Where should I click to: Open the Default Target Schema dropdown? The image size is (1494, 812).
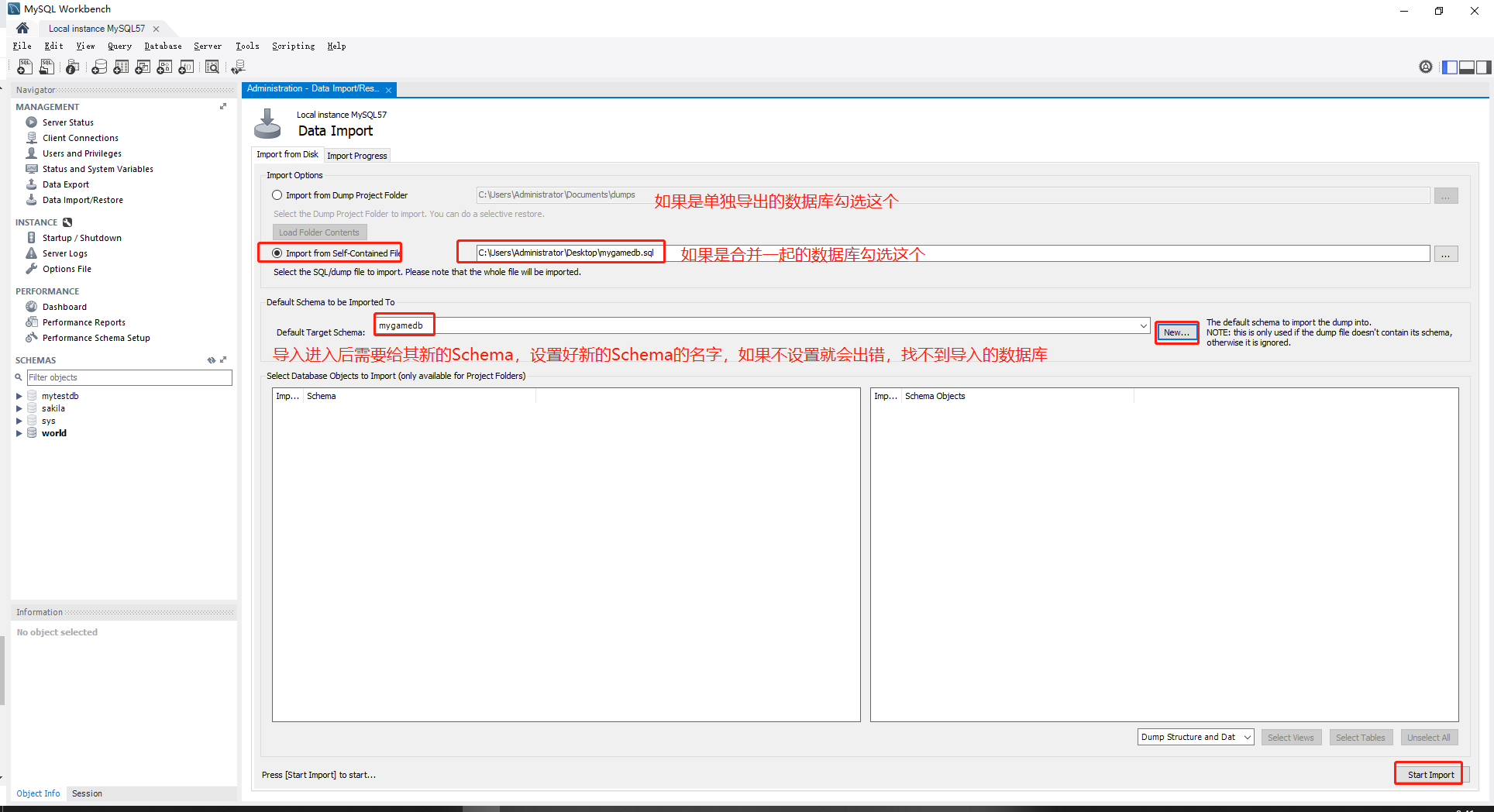click(x=1145, y=325)
